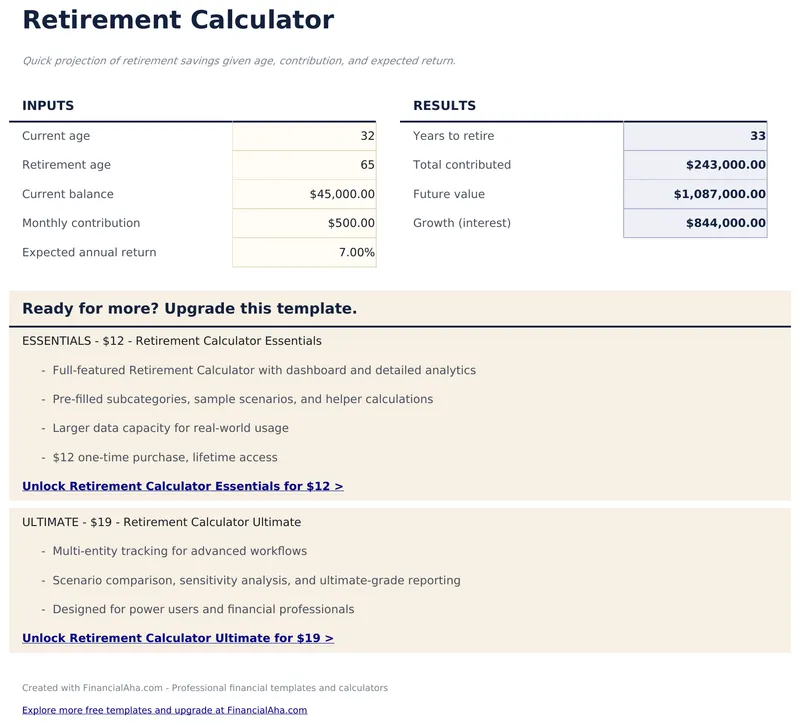Screen dimensions: 800x725
Task: Click the Expected annual return label
Action: [x=89, y=252]
